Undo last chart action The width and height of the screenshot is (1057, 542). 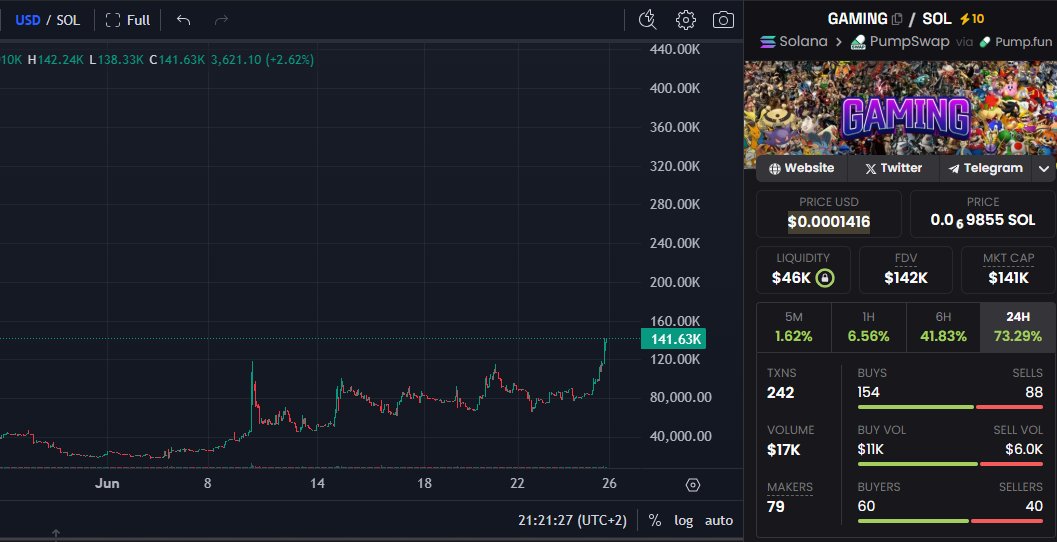(x=183, y=20)
